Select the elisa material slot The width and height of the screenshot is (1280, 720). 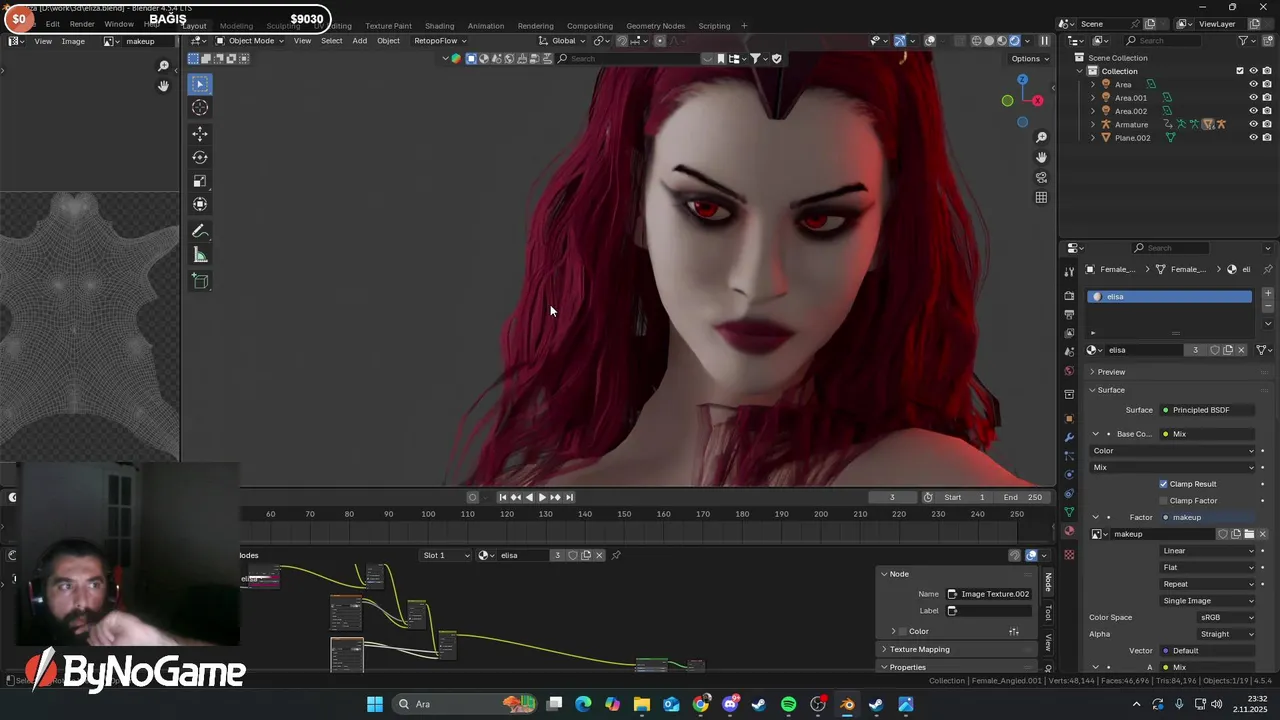1169,297
